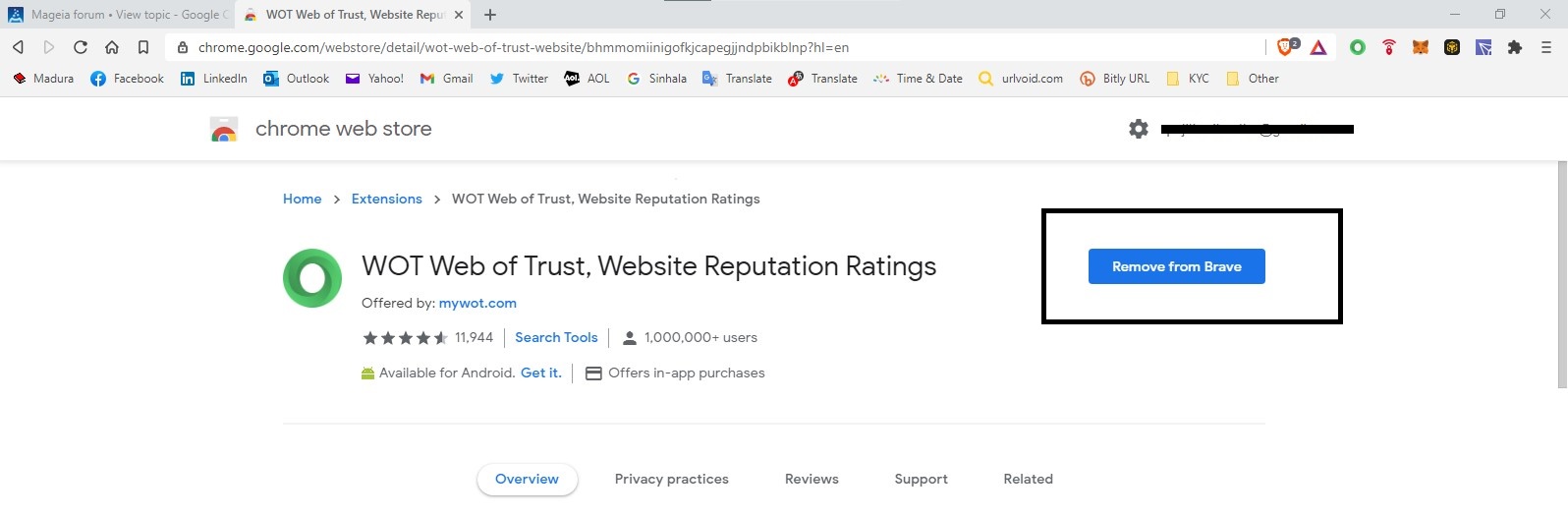Click the page vertical scrollbar
Viewport: 1568px width, 517px height.
[x=1562, y=274]
